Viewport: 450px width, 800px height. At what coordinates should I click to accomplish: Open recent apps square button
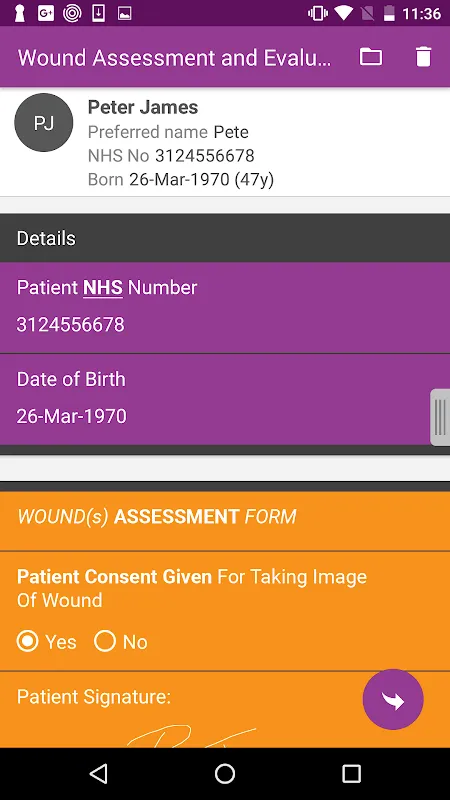351,773
